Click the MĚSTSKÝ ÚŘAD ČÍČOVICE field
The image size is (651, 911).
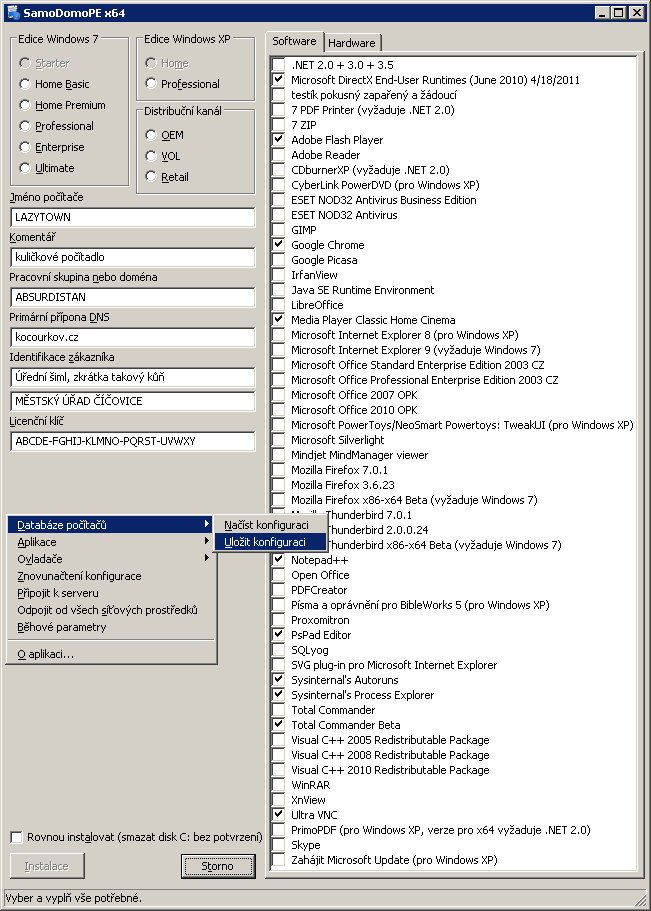133,401
